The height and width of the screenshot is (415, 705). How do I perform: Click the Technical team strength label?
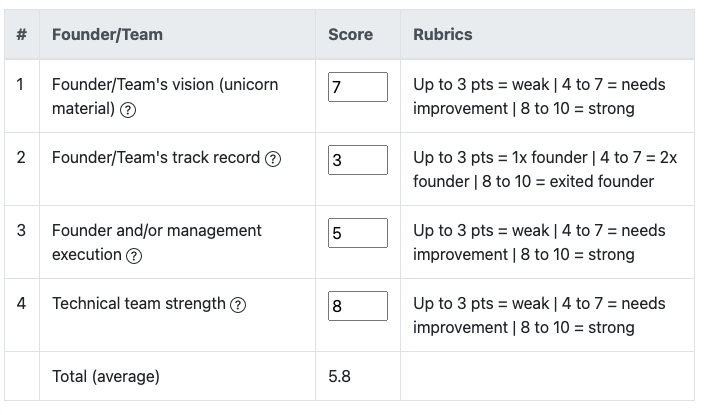tap(138, 304)
